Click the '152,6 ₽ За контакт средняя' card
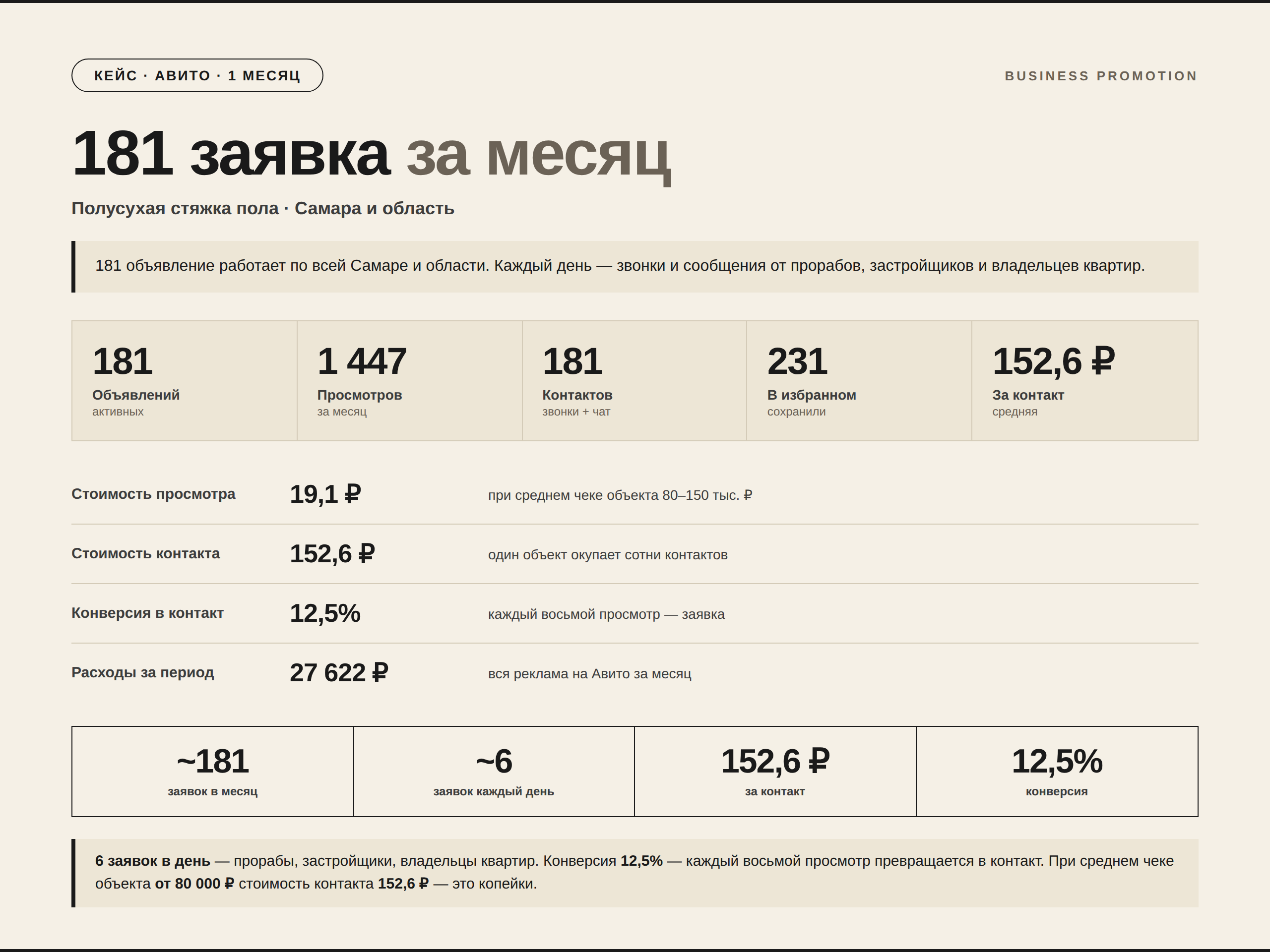 click(1084, 380)
